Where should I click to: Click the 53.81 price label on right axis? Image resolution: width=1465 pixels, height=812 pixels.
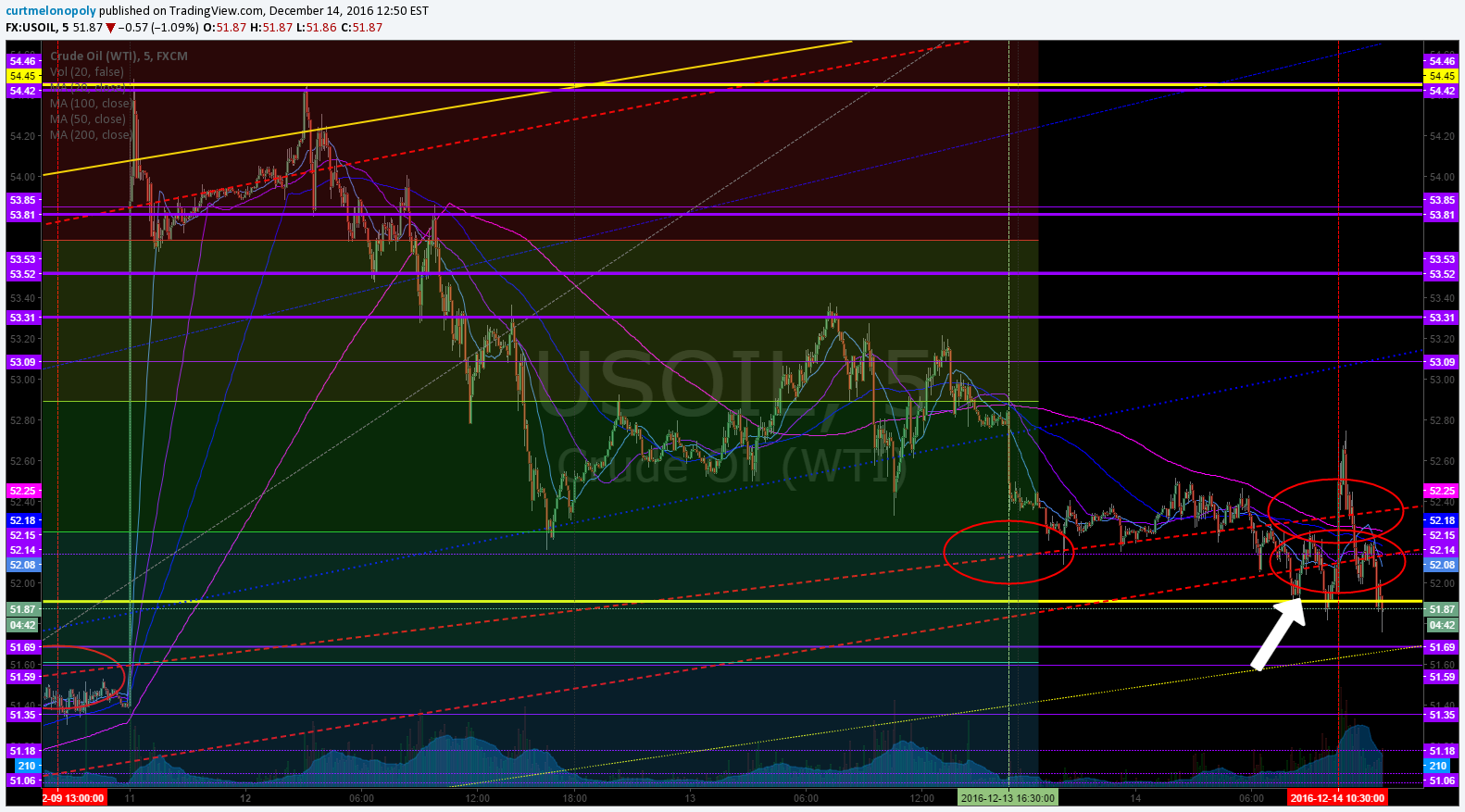coord(1442,215)
